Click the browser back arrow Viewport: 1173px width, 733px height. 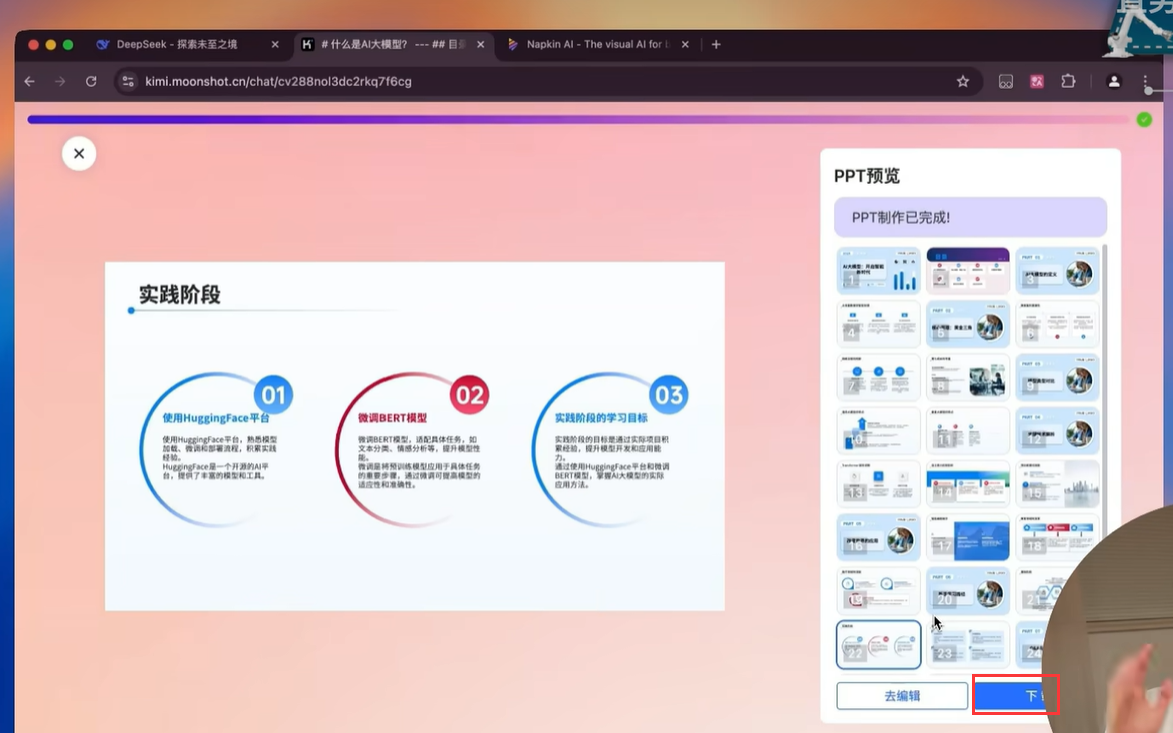click(x=30, y=82)
